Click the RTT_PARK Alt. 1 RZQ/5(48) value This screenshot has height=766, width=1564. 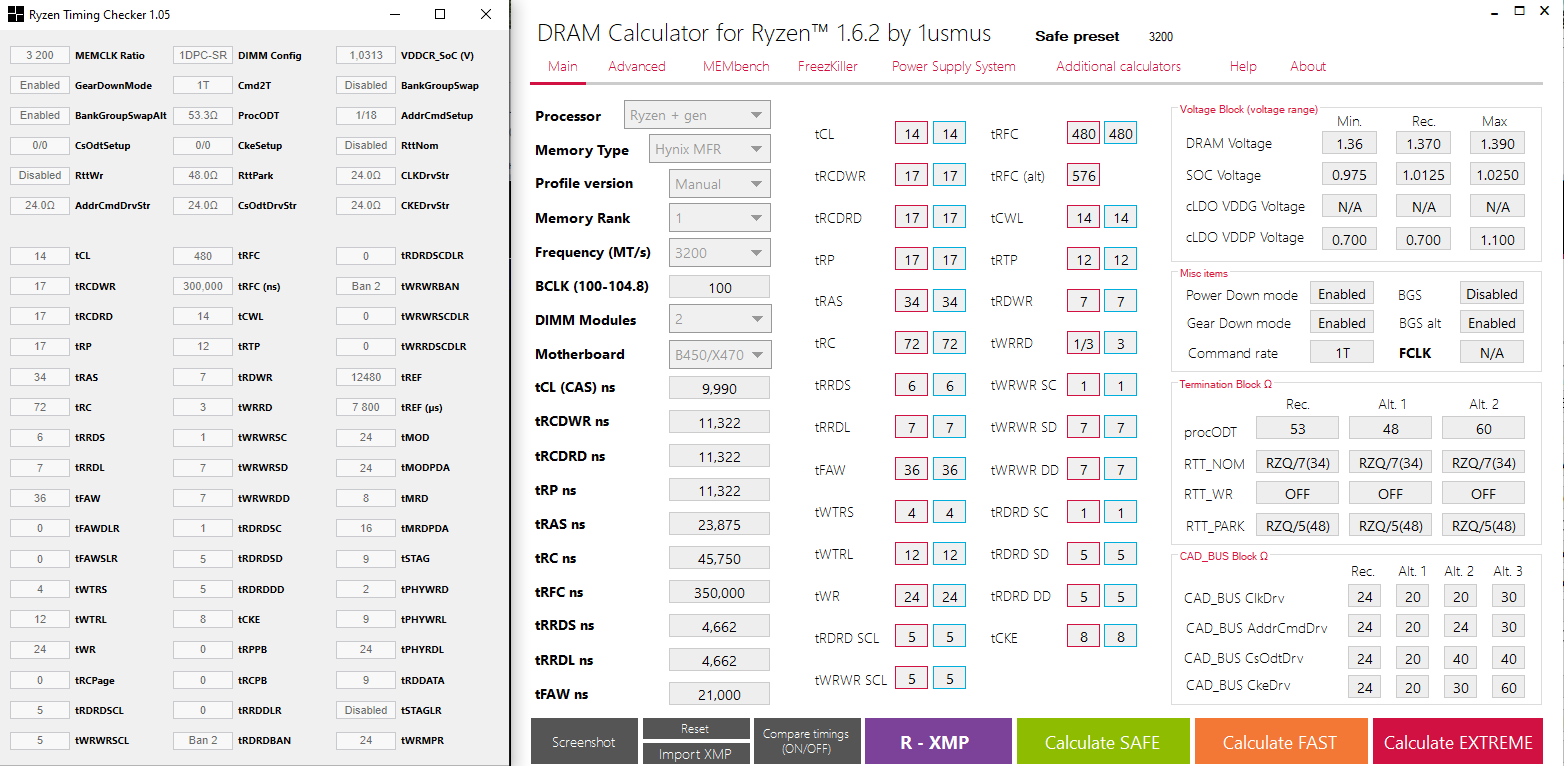(1391, 525)
